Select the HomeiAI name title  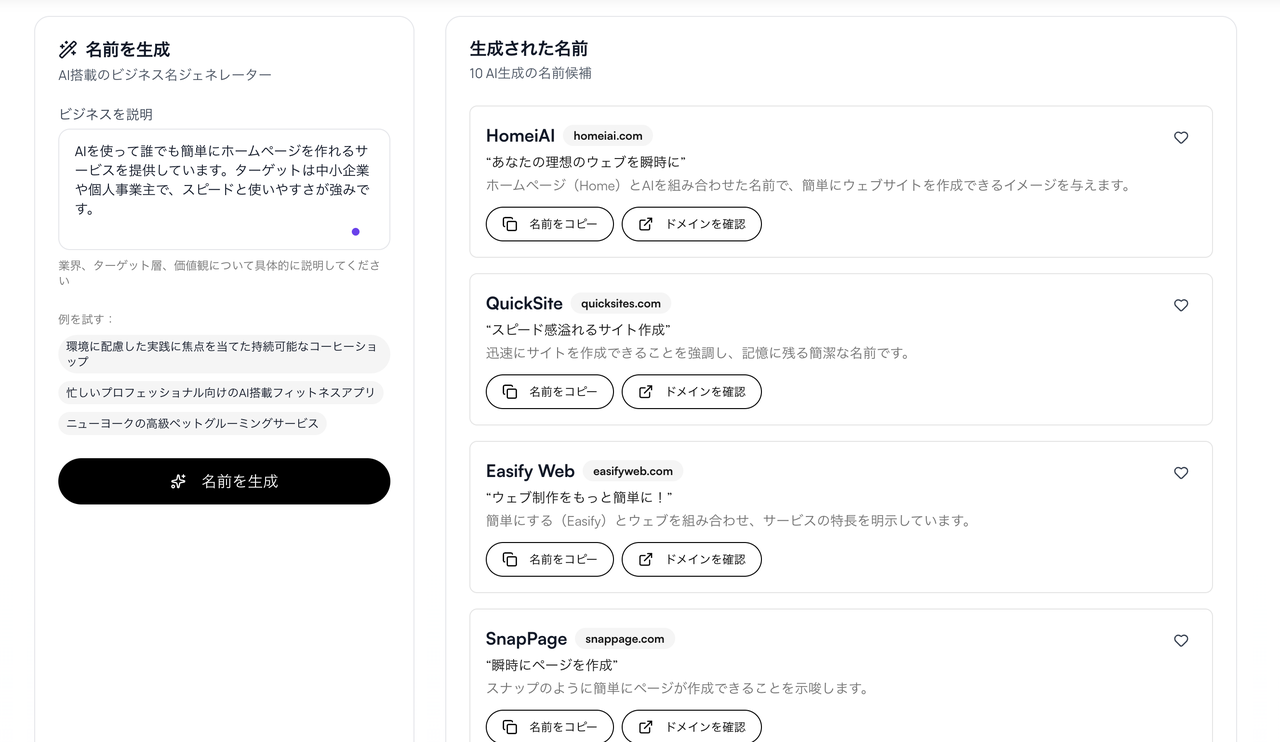click(520, 136)
